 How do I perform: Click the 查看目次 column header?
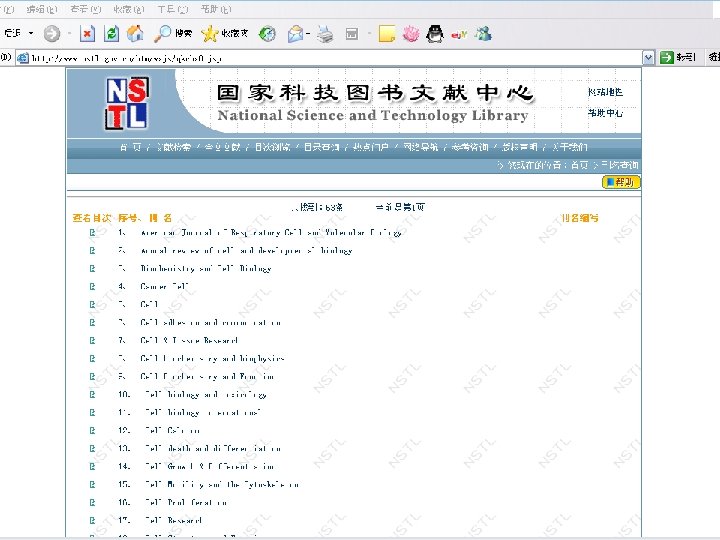91,218
